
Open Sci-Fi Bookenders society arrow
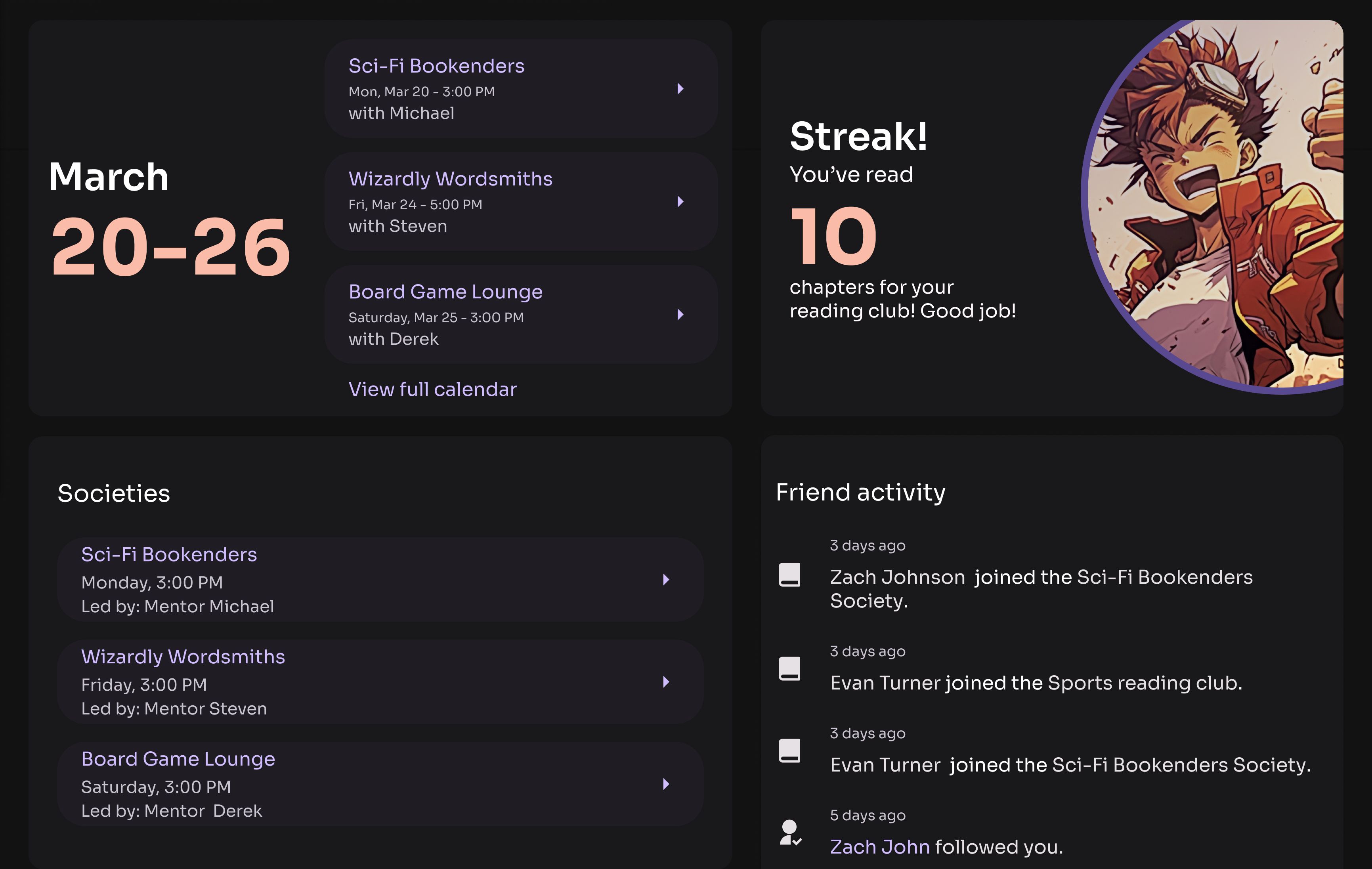pyautogui.click(x=665, y=579)
